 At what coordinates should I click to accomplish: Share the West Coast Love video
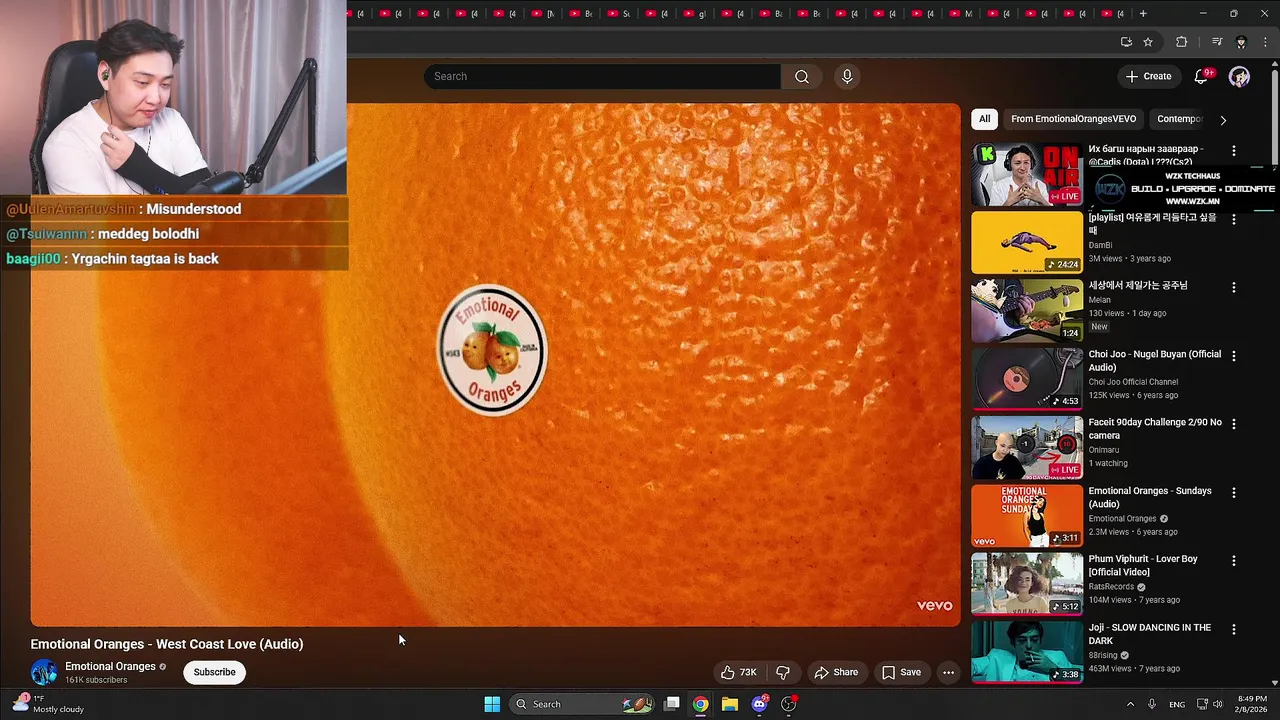pos(836,672)
